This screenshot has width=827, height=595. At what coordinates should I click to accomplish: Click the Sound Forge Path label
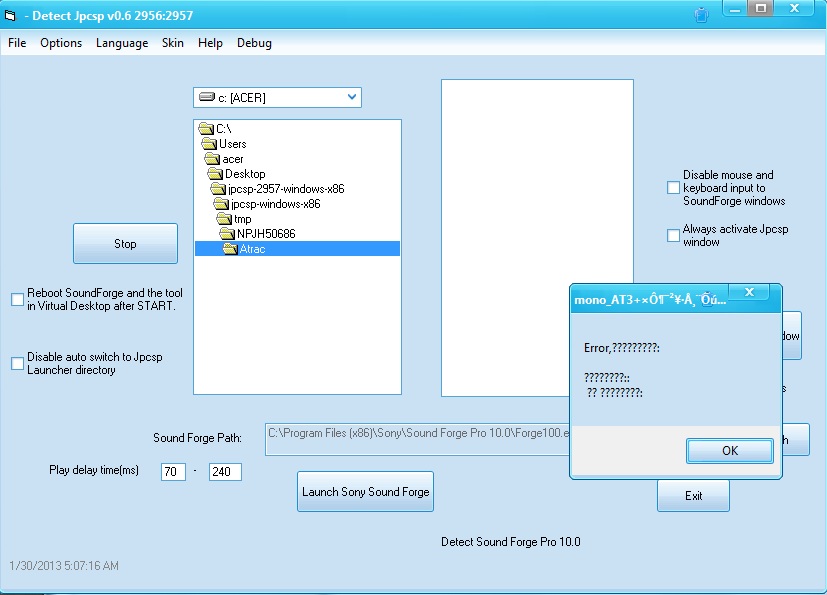pyautogui.click(x=197, y=438)
